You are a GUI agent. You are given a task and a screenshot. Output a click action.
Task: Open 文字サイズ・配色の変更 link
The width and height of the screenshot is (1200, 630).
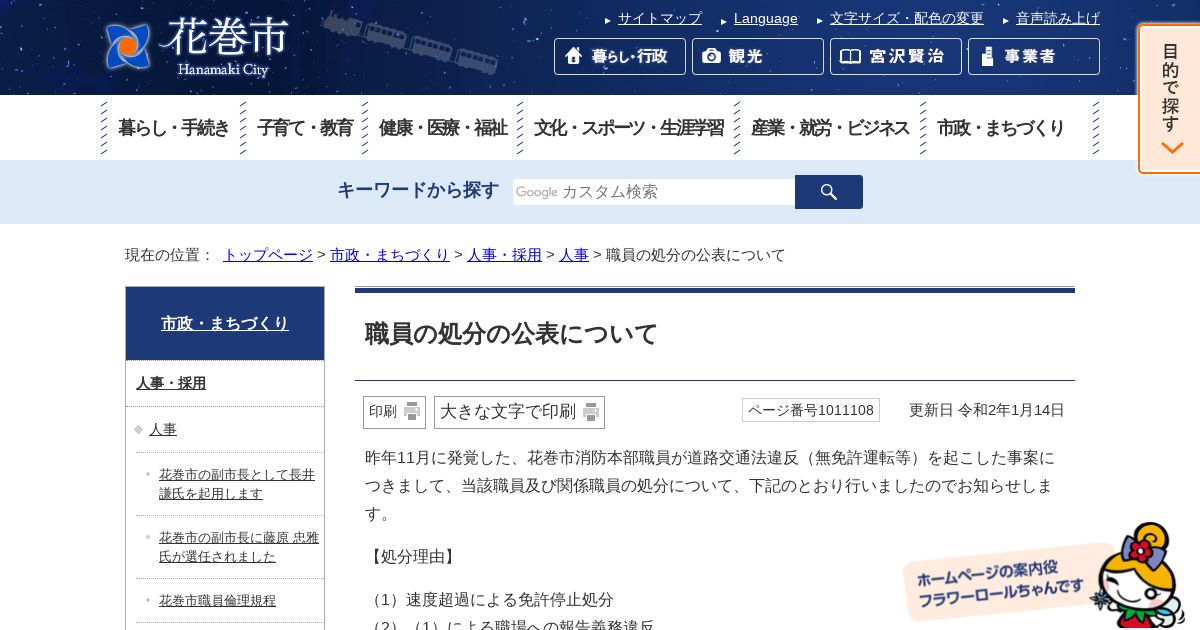(x=907, y=18)
